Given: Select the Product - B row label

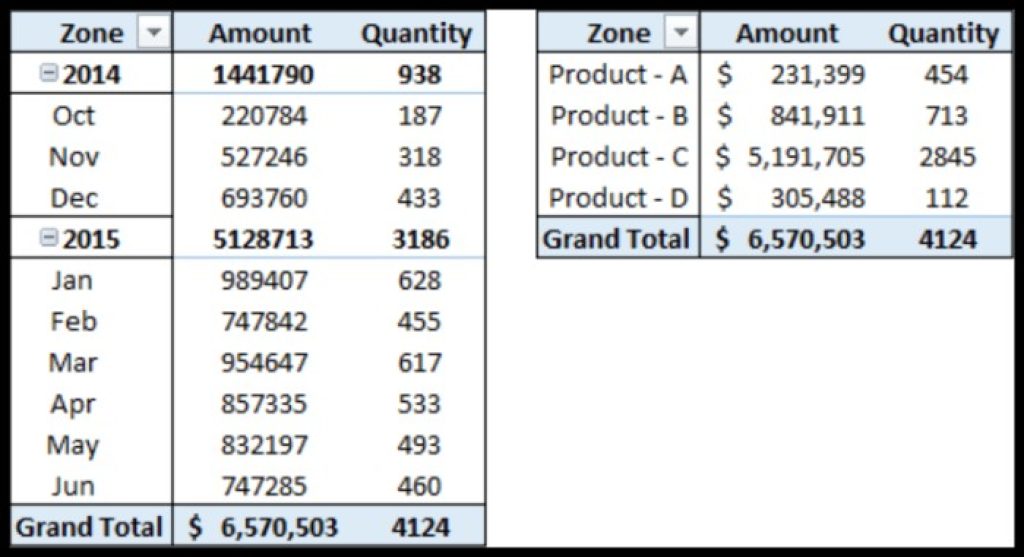Looking at the screenshot, I should [x=619, y=116].
